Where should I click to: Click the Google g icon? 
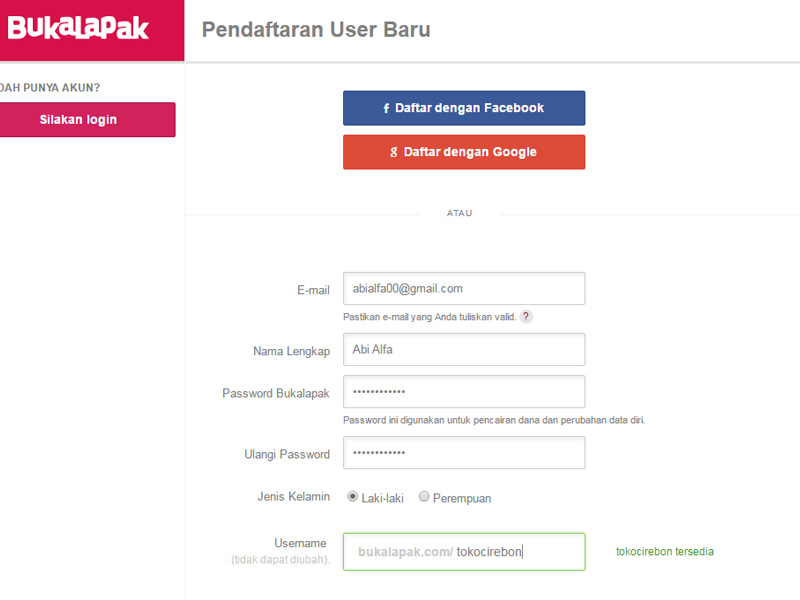click(x=393, y=152)
